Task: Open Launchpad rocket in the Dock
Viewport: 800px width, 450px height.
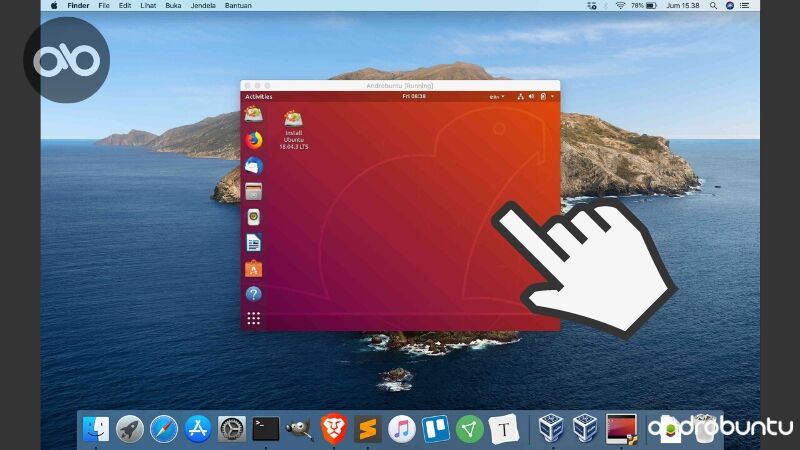Action: [x=130, y=429]
